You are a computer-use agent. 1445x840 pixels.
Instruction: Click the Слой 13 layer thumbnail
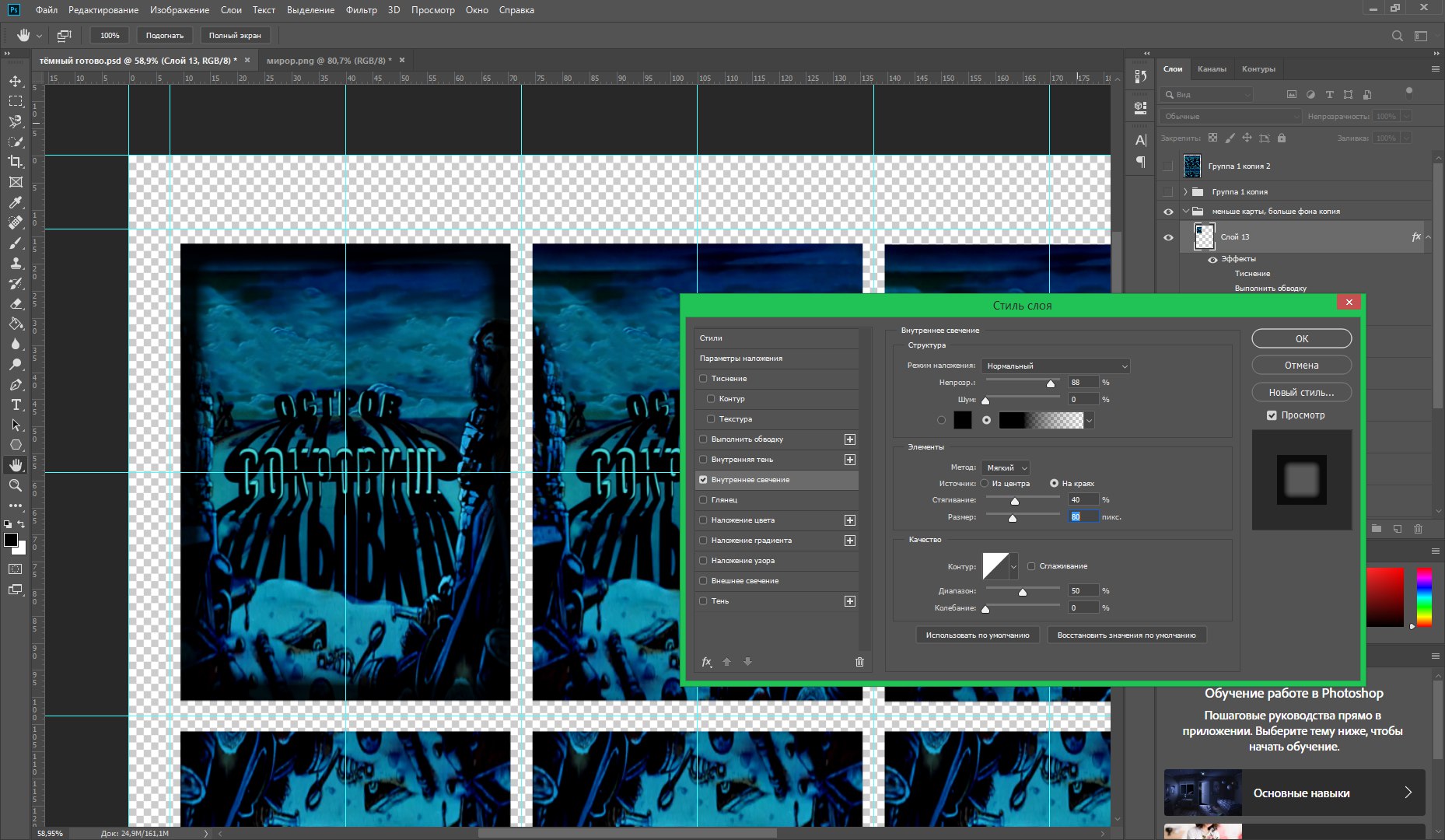tap(1204, 237)
